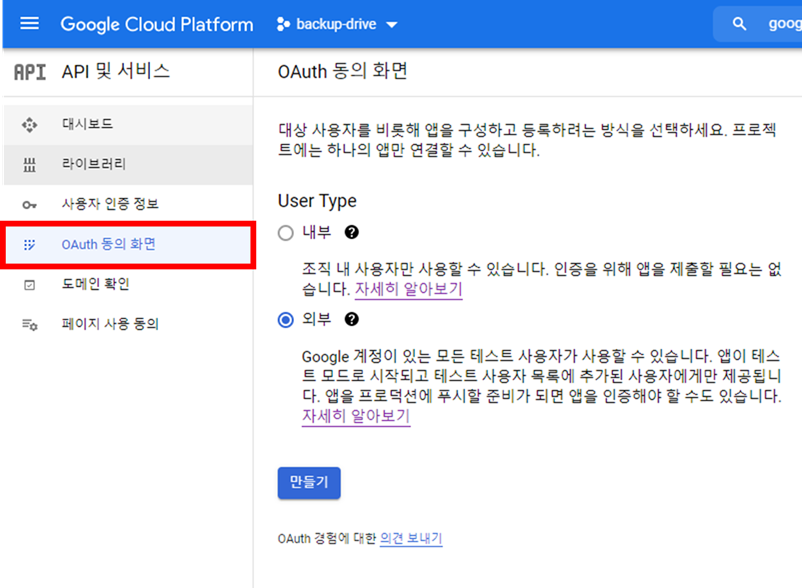Click the API 및 서비스 sidebar heading
This screenshot has width=802, height=588.
click(116, 71)
